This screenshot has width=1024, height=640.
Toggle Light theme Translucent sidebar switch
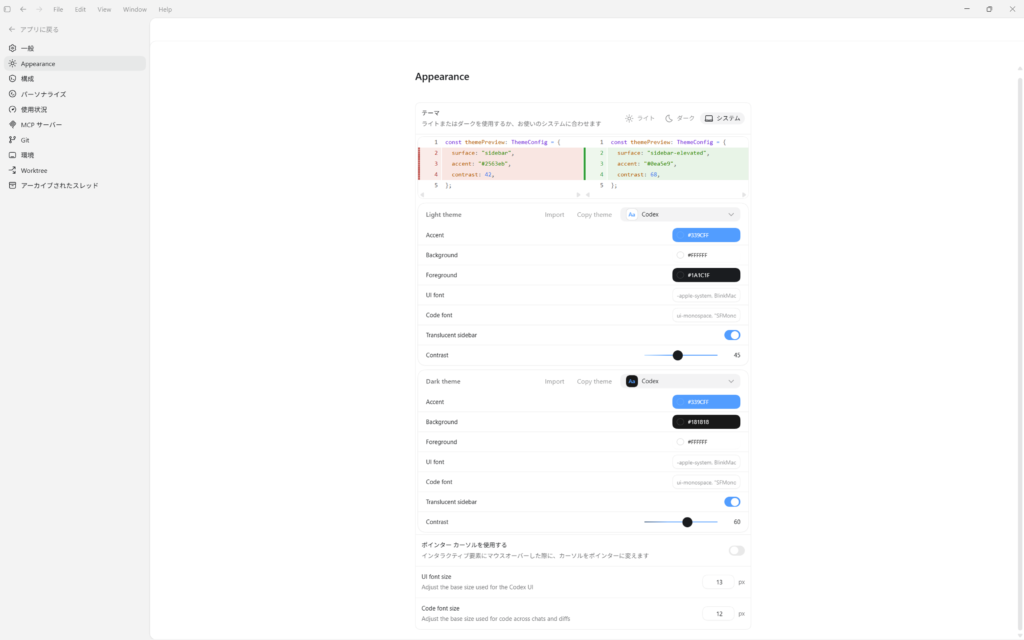[732, 335]
